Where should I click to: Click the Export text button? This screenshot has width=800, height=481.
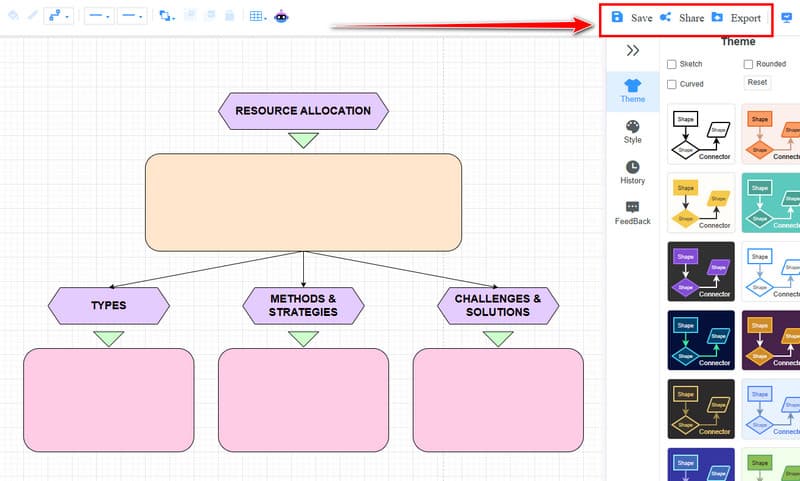745,18
